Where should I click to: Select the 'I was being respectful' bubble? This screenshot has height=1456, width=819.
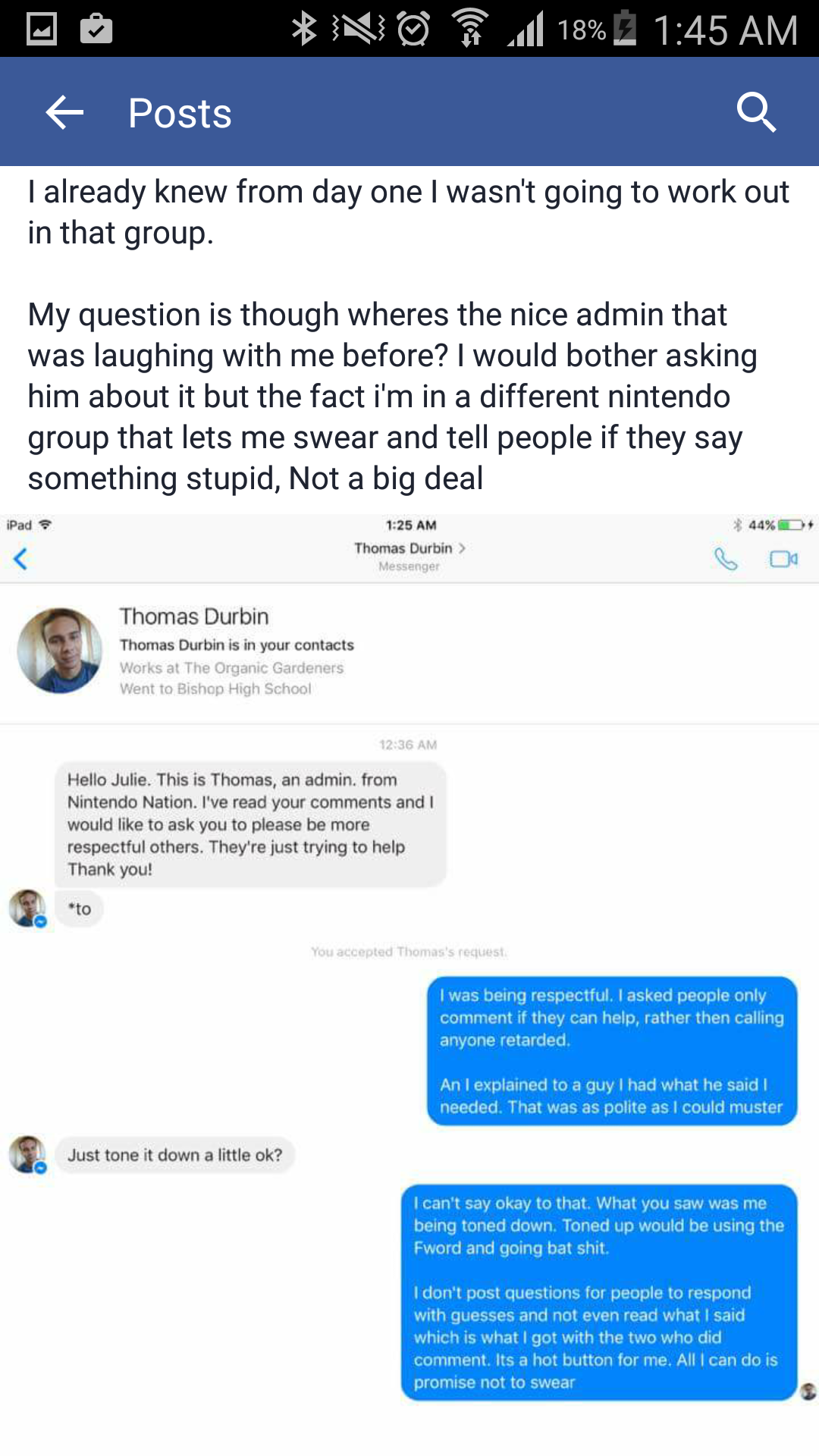point(612,1051)
